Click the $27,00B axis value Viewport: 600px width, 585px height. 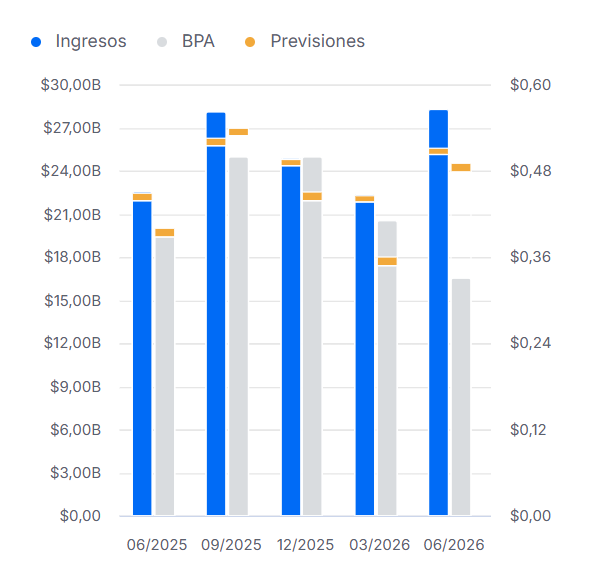pyautogui.click(x=72, y=128)
